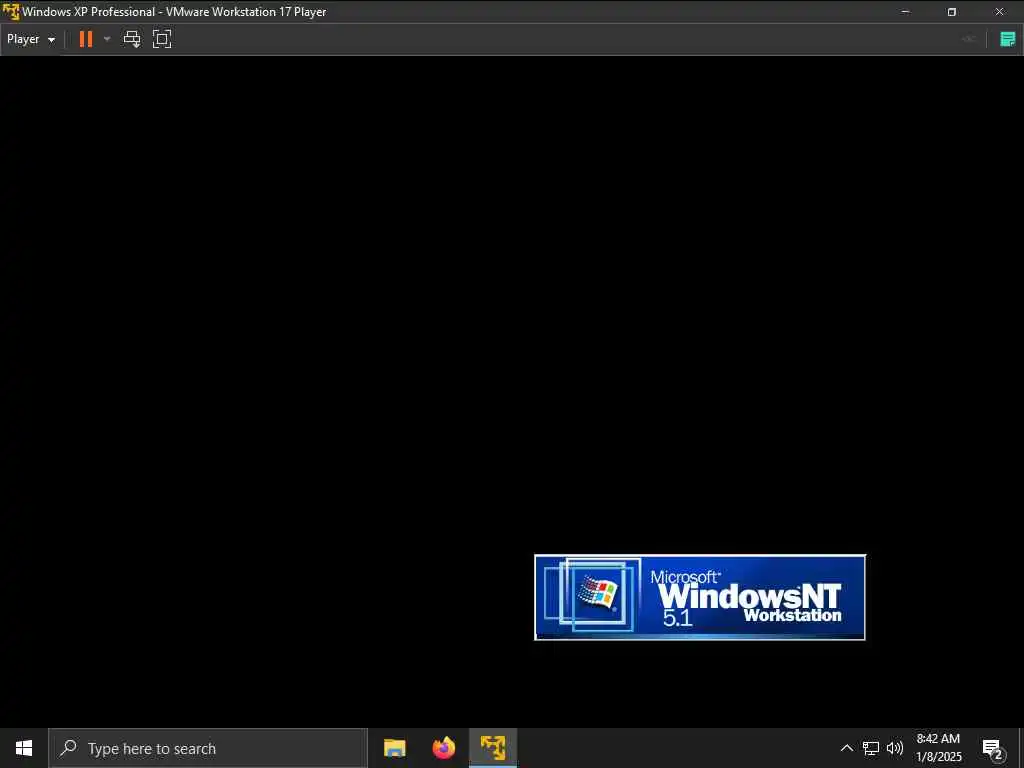This screenshot has width=1024, height=768.
Task: Minimize the VMware Player window
Action: [905, 11]
